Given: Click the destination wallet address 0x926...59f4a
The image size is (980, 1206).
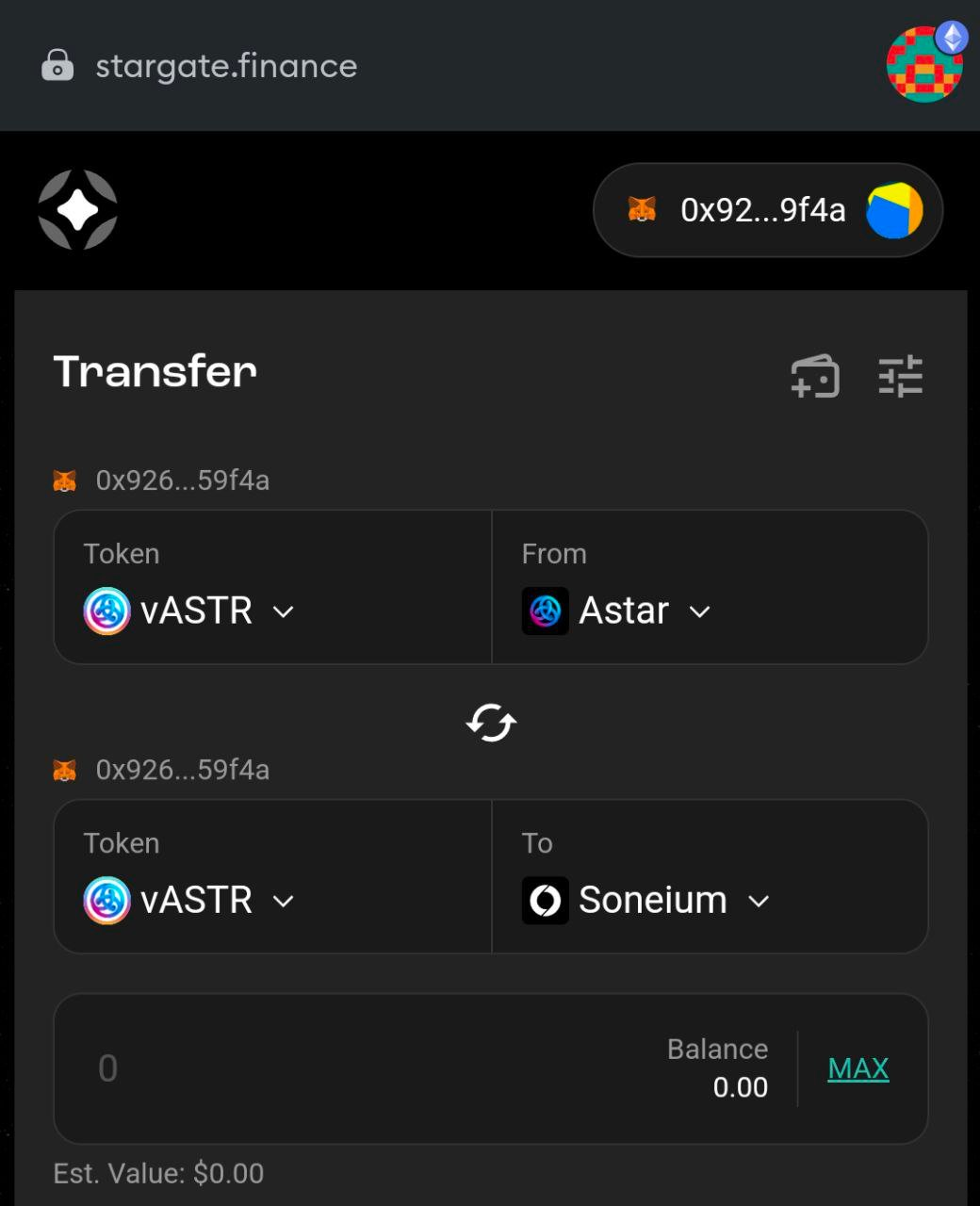Looking at the screenshot, I should point(183,770).
